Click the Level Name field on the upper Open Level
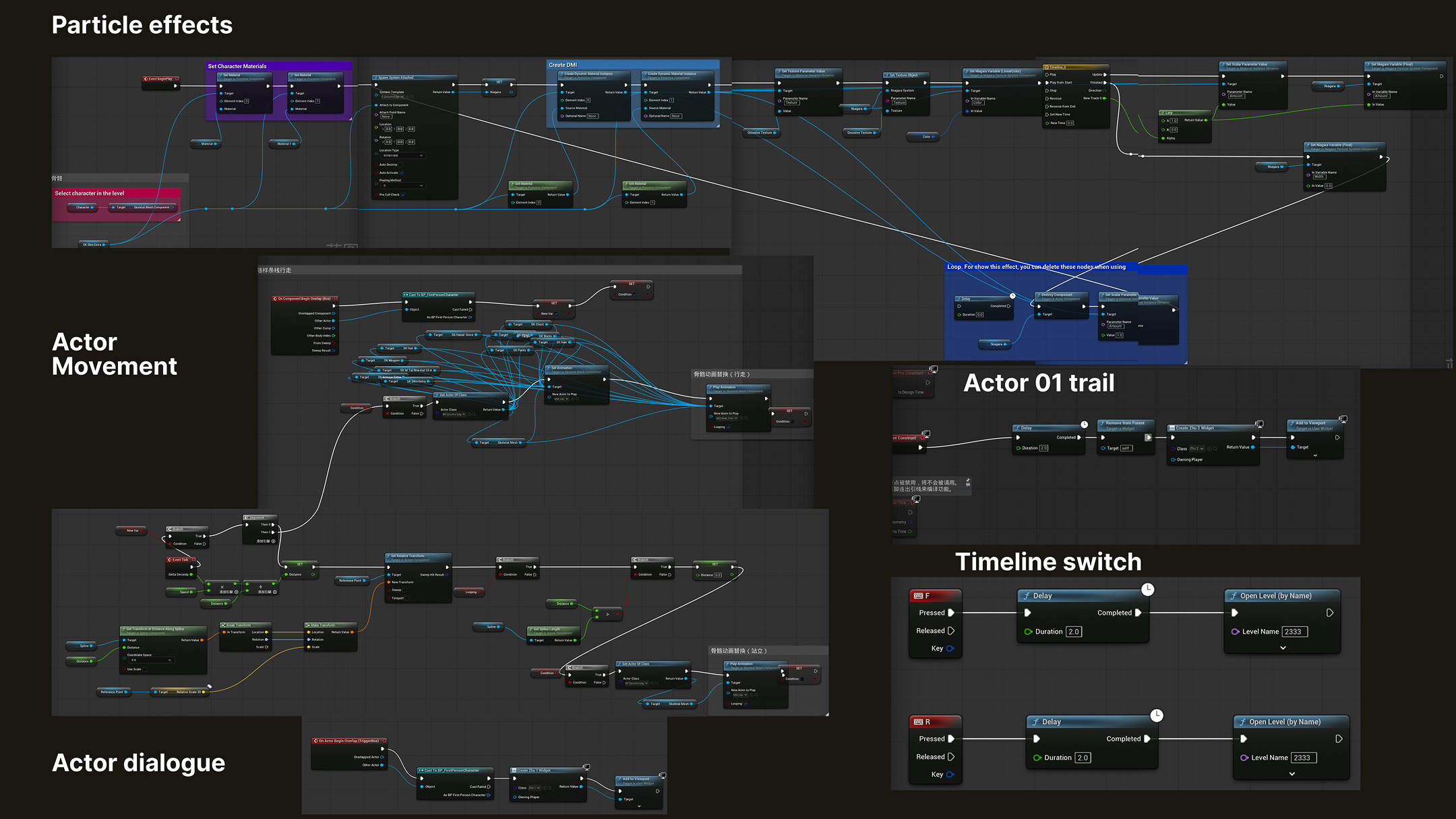 (x=1294, y=632)
